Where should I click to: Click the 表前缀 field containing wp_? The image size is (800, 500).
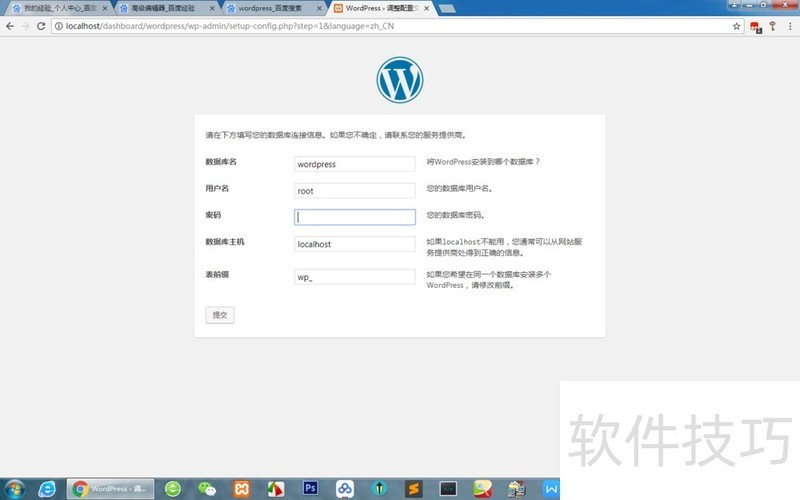[355, 277]
